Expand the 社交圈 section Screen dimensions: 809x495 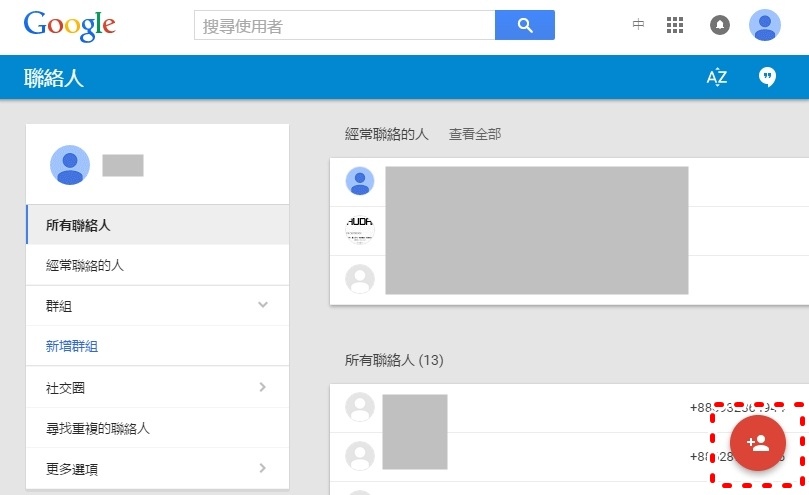[157, 387]
